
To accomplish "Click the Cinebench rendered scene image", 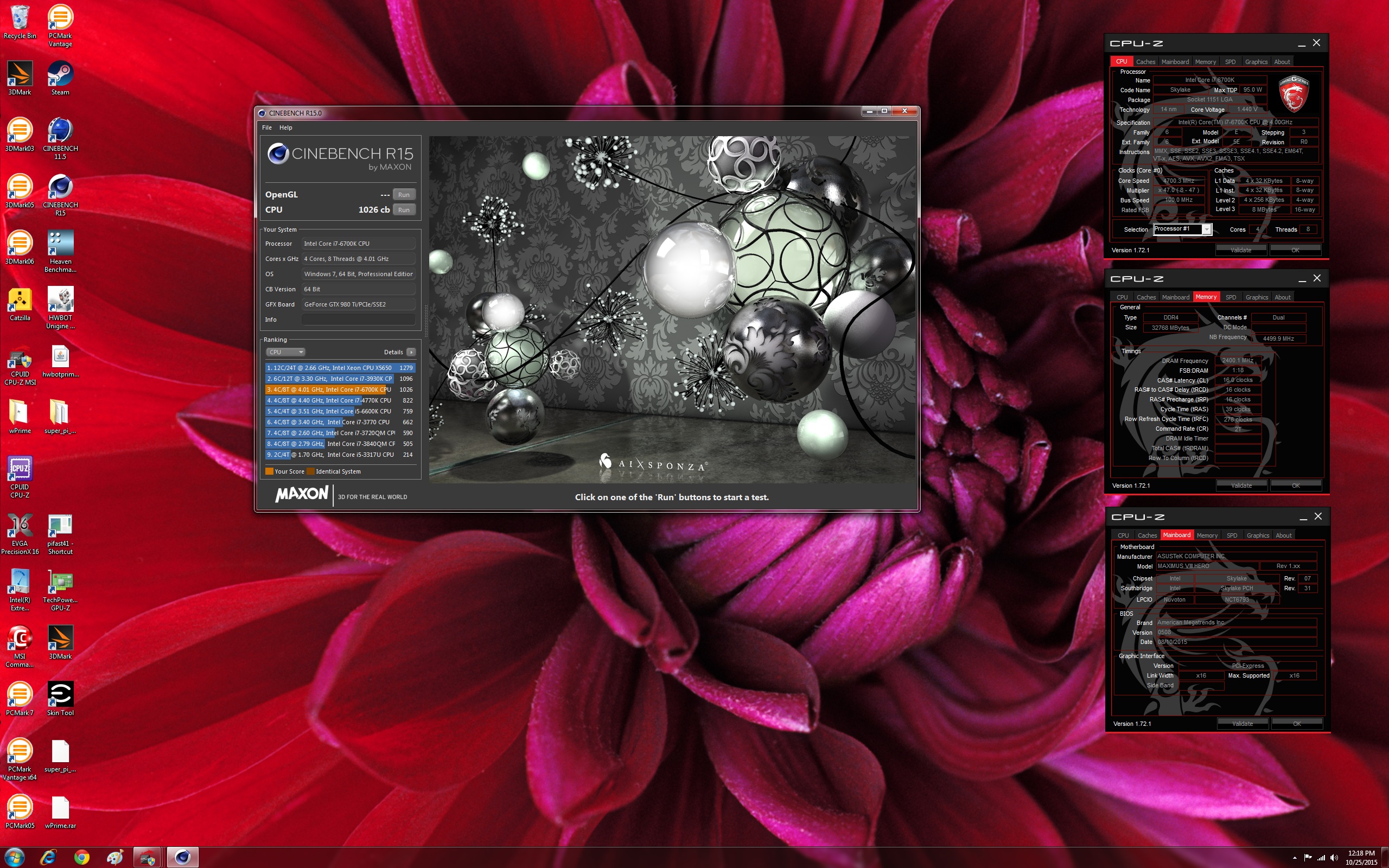I will click(x=672, y=309).
